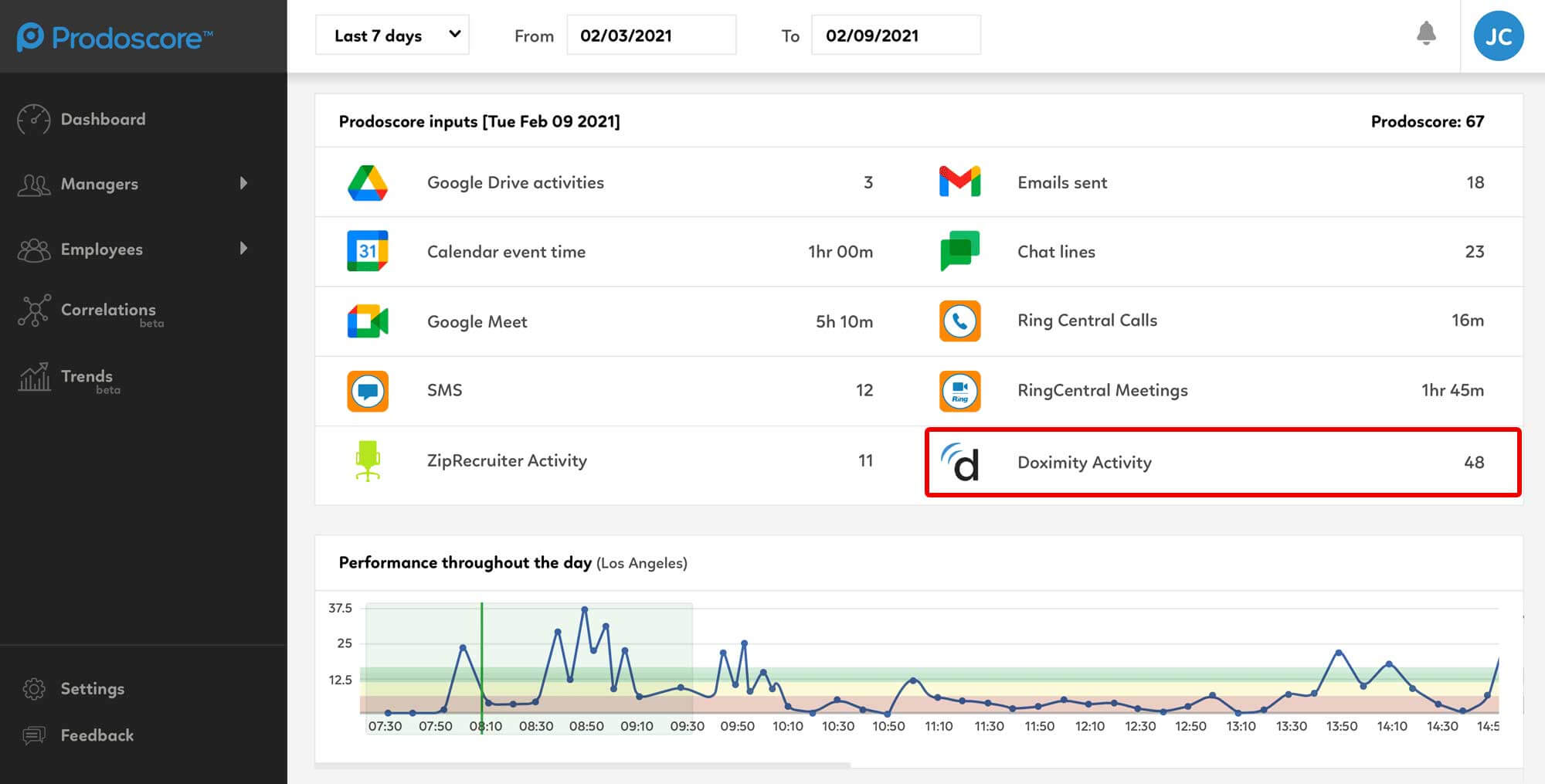Click Prodoscore inputs Tue Feb 09 2021 heading
The image size is (1545, 784).
tap(479, 121)
